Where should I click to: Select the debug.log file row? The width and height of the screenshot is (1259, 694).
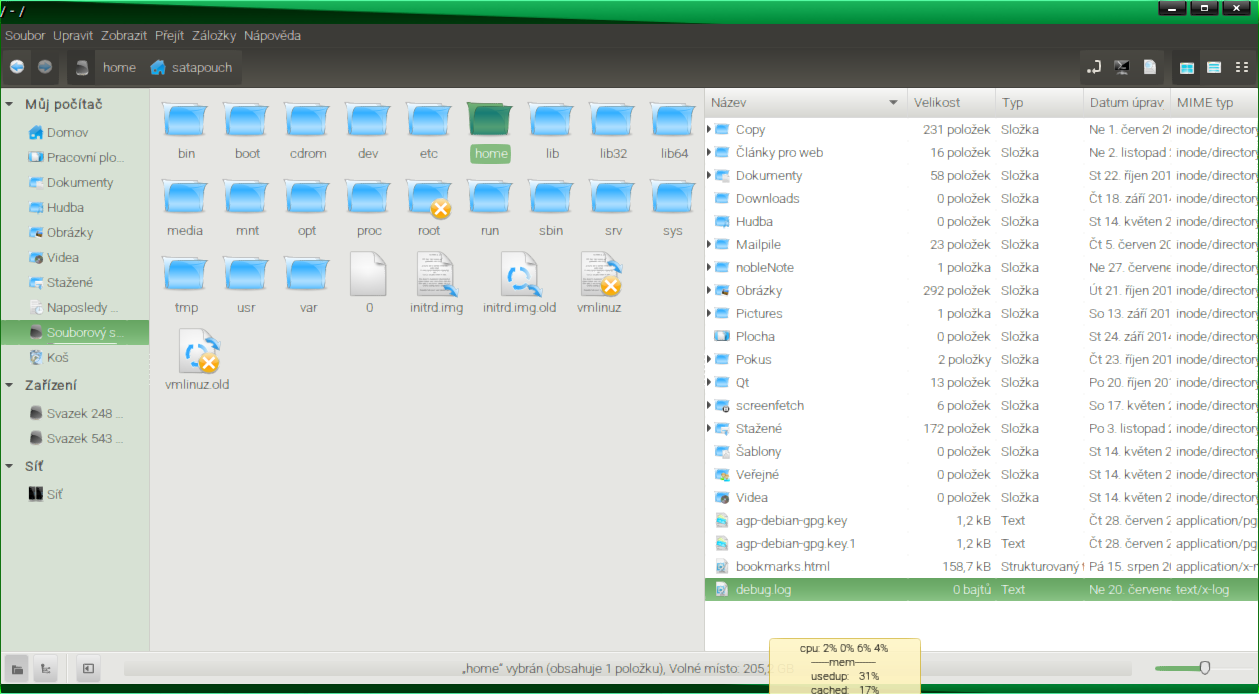pyautogui.click(x=982, y=589)
